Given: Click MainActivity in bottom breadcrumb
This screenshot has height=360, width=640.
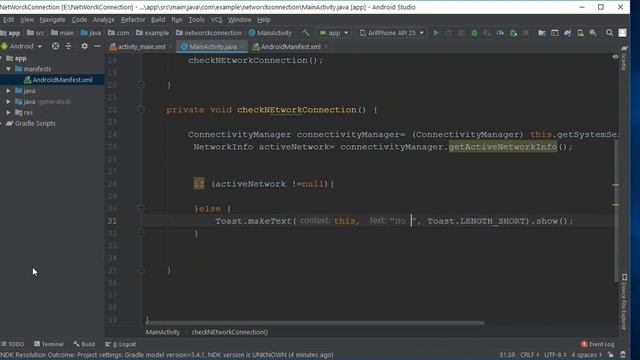Looking at the screenshot, I should (162, 332).
